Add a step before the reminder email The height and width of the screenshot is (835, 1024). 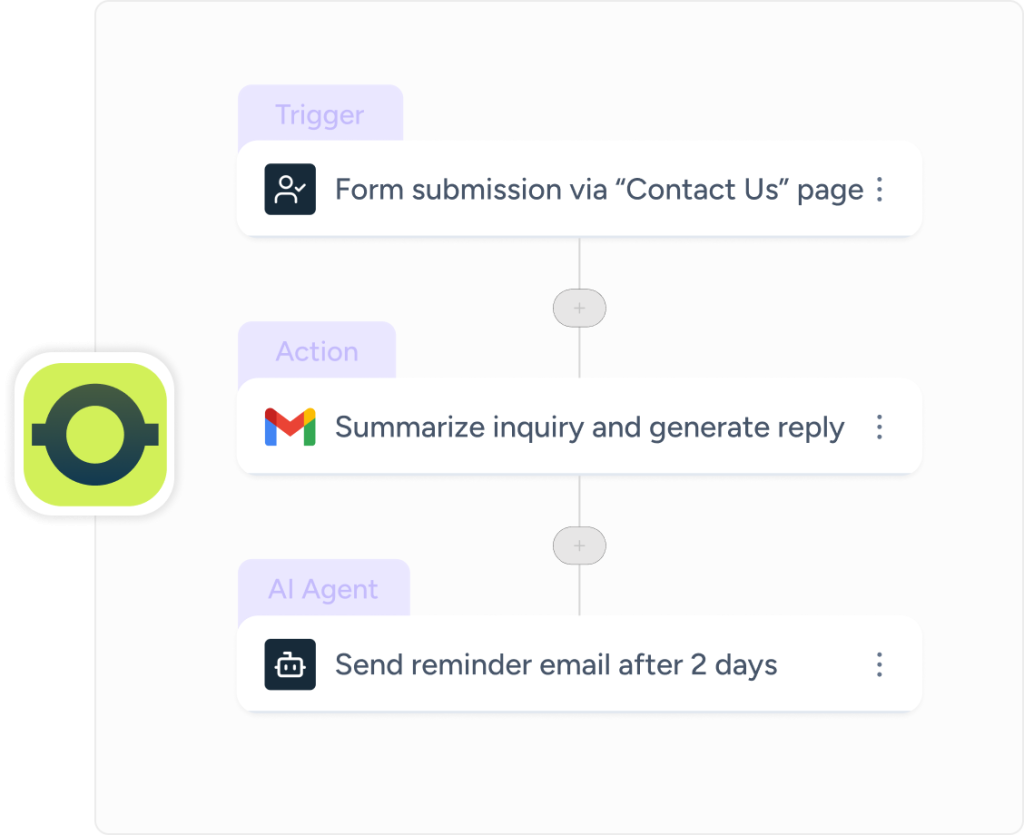tap(578, 545)
